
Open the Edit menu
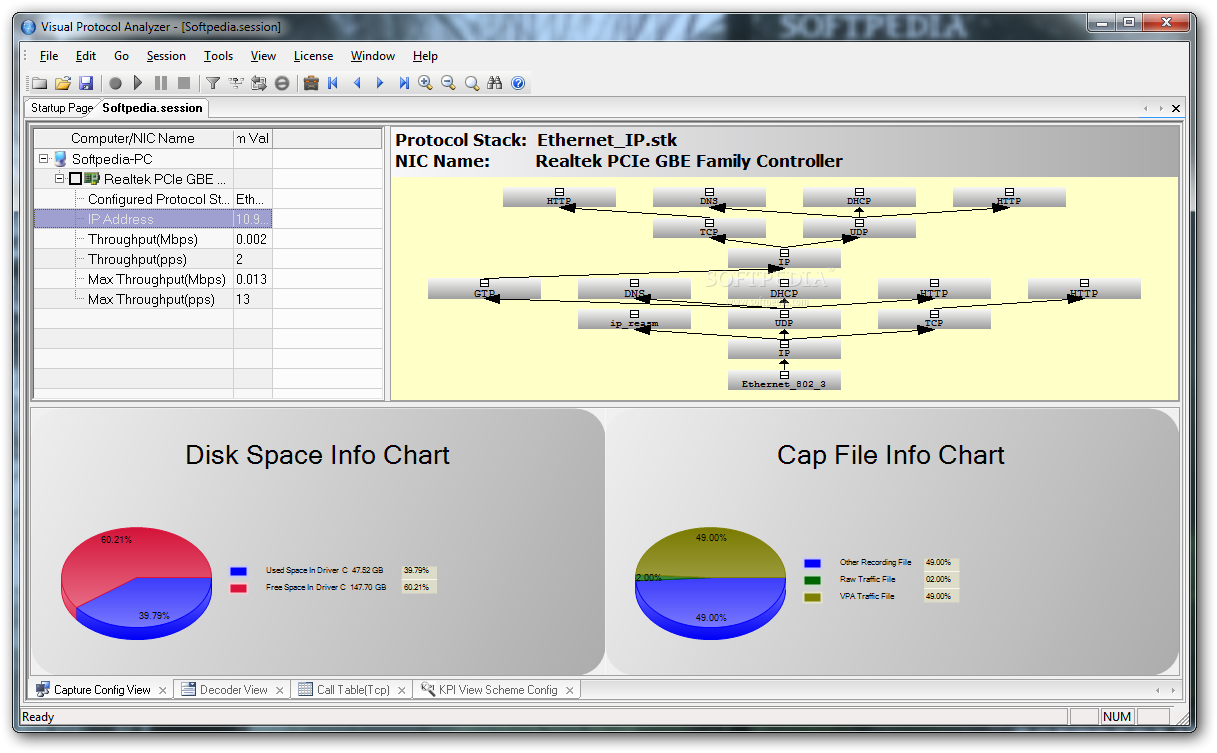point(86,56)
